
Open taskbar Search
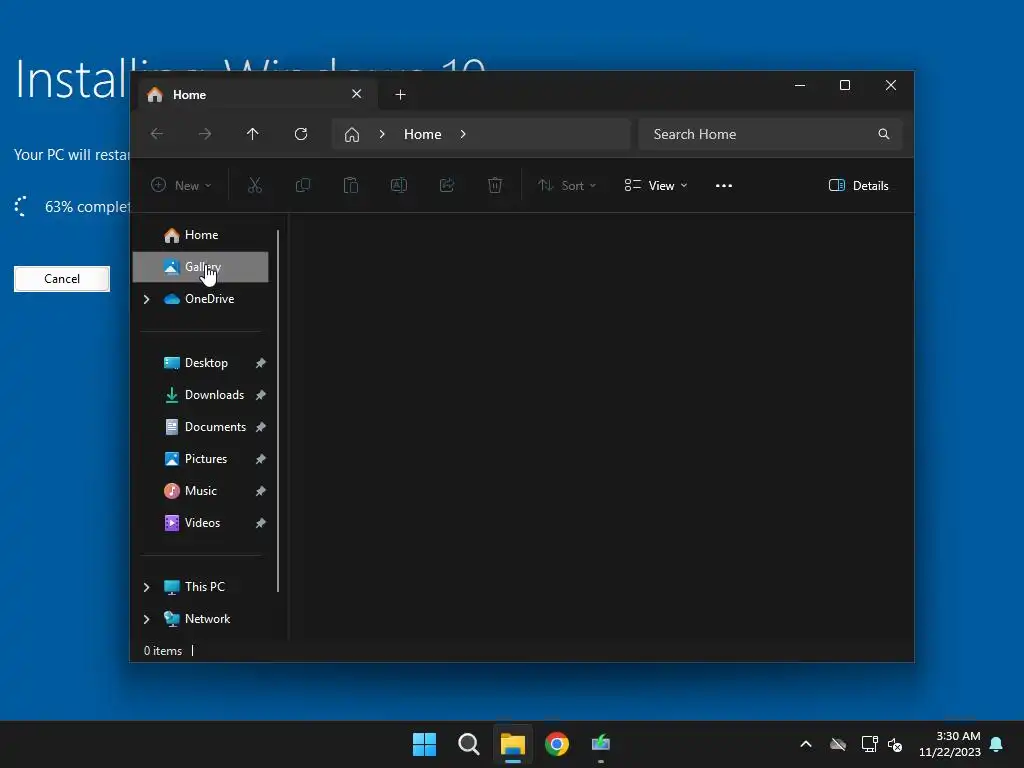point(469,744)
